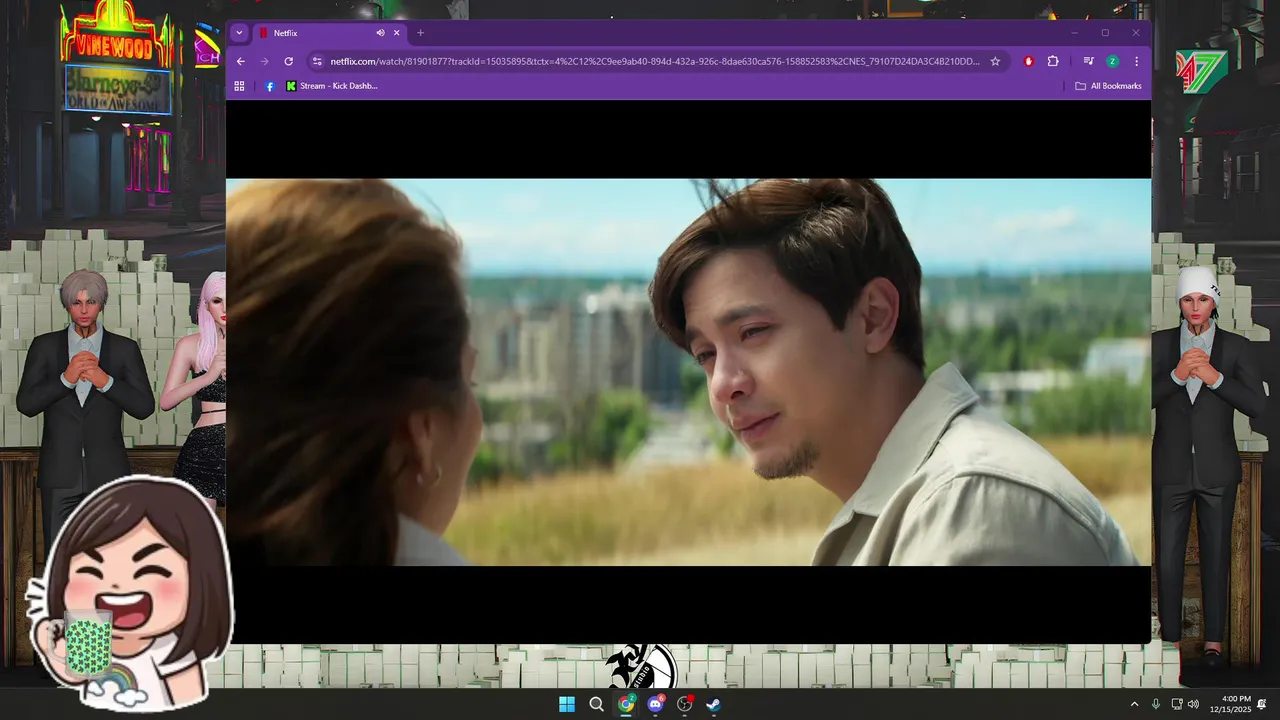Open OBS Studio from the taskbar
Viewport: 1280px width, 720px height.
(684, 704)
